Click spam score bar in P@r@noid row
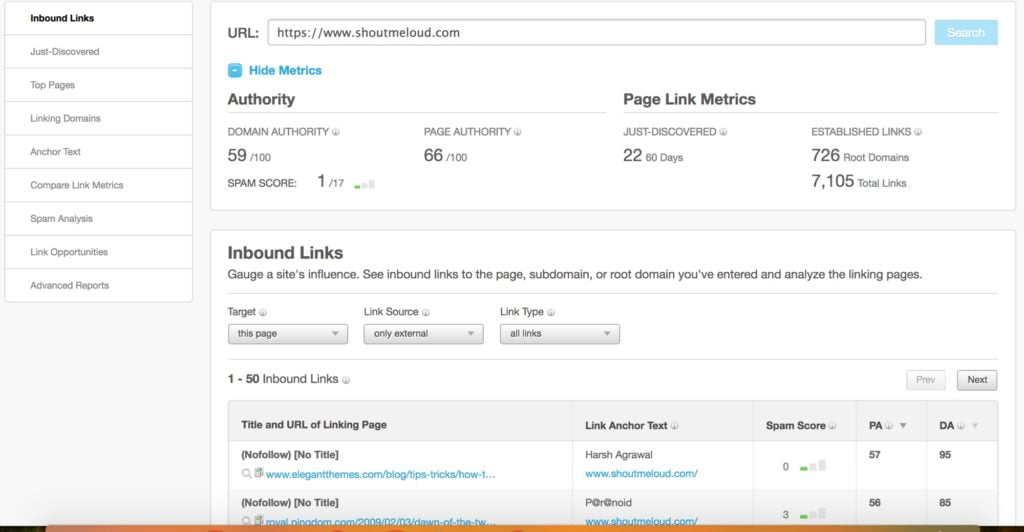1024x532 pixels. coord(813,514)
